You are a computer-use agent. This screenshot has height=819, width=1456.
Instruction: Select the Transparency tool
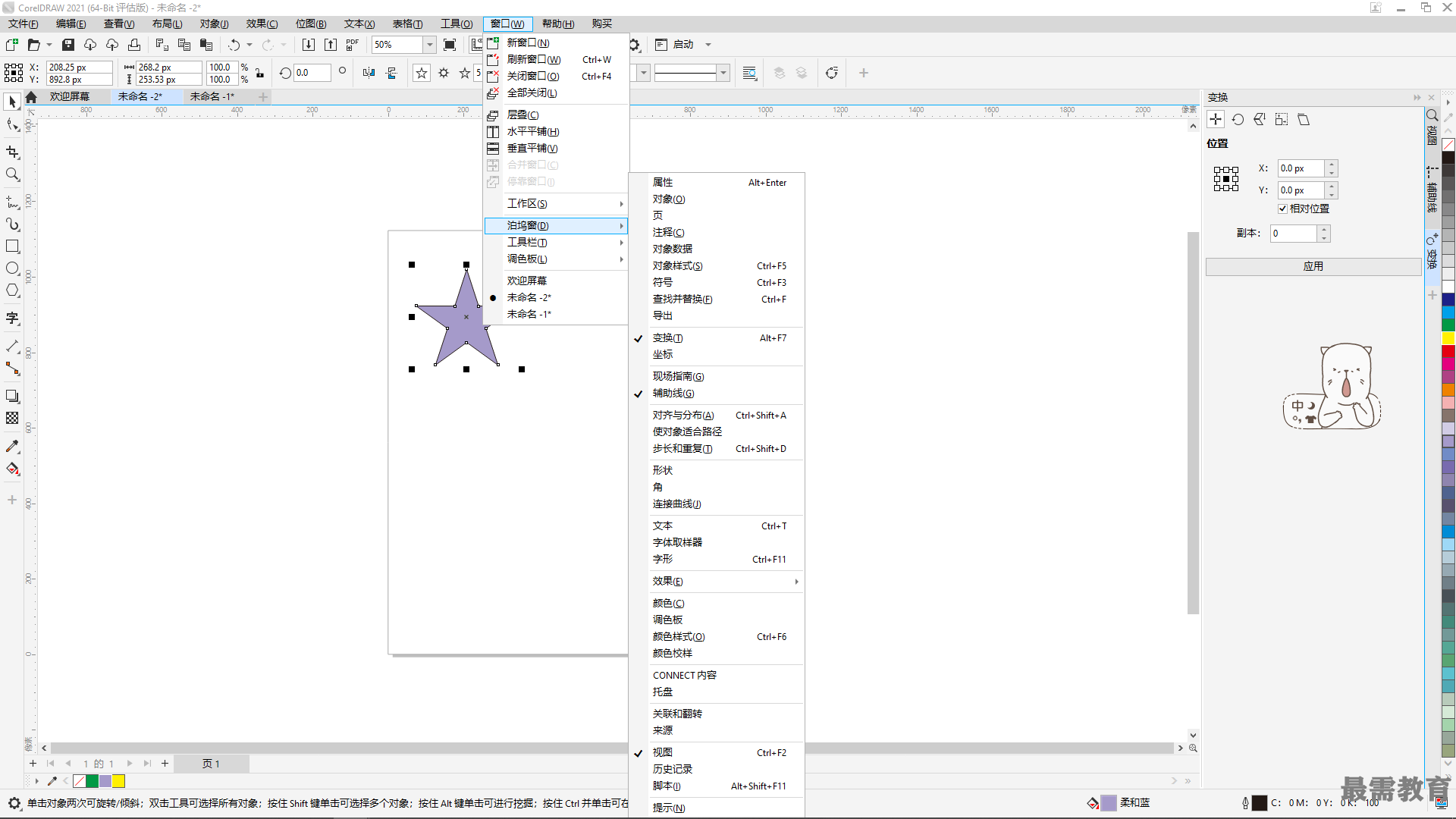click(x=12, y=418)
